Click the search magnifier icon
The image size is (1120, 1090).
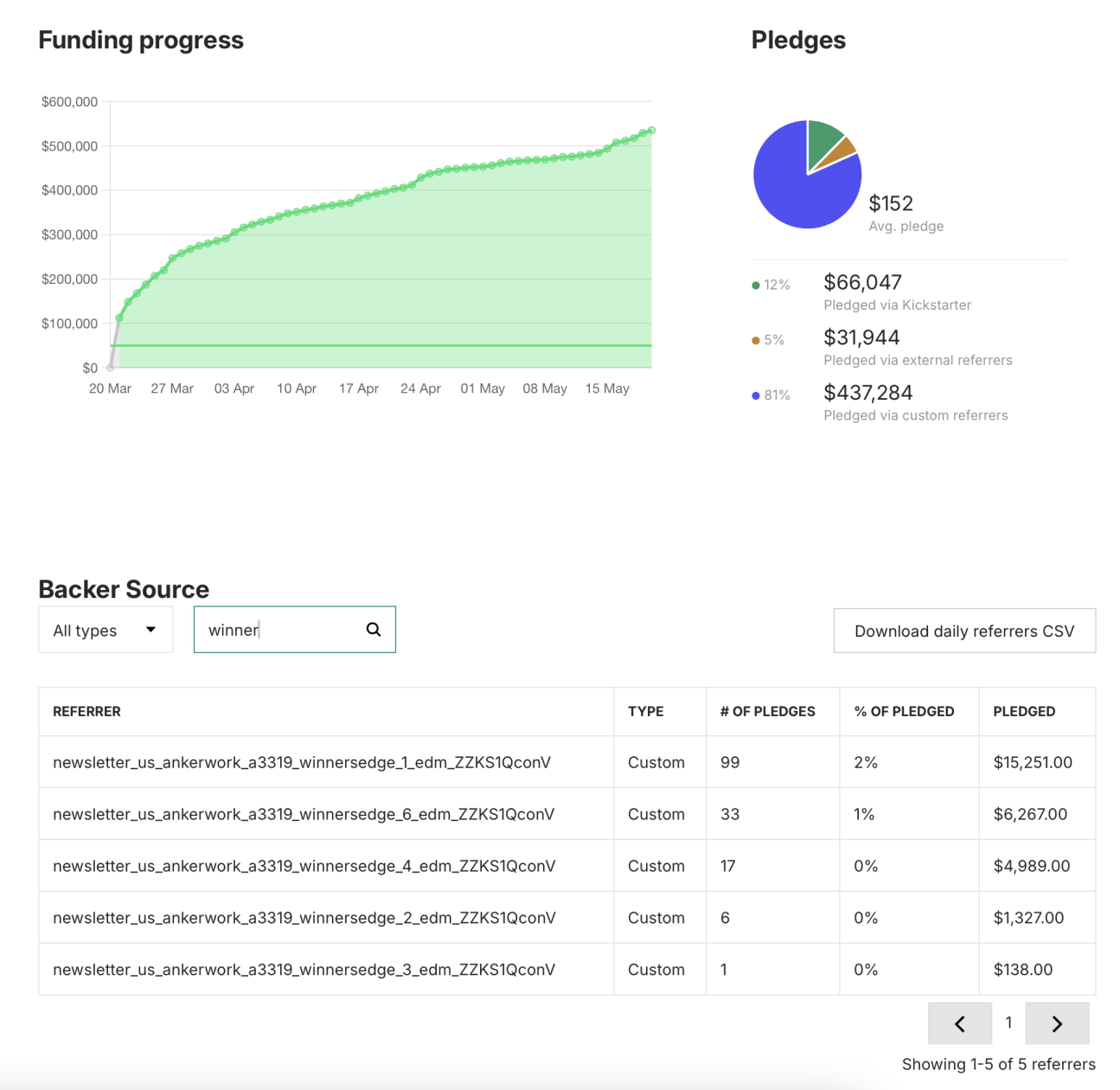[373, 630]
